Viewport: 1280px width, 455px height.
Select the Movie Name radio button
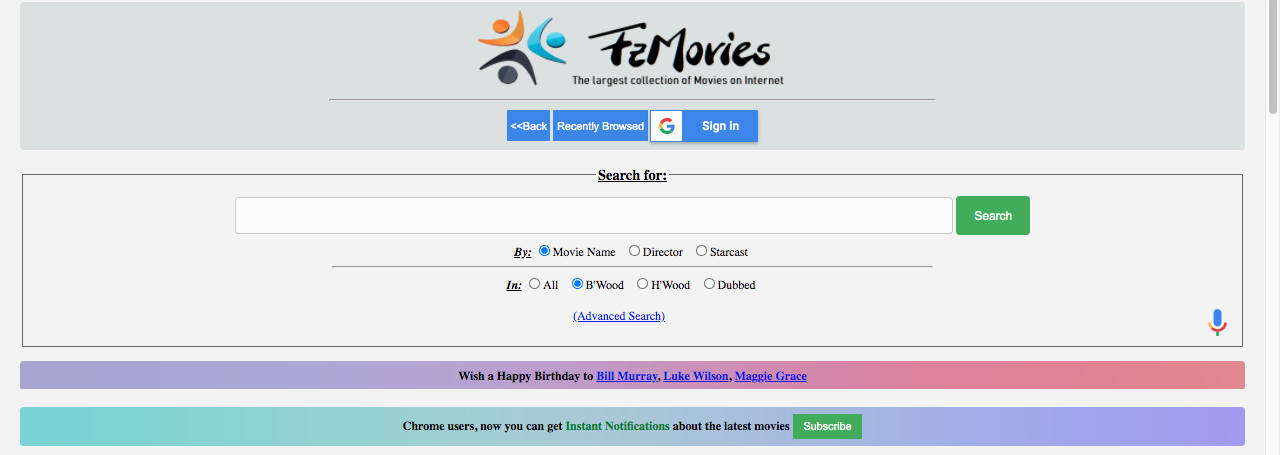[545, 251]
